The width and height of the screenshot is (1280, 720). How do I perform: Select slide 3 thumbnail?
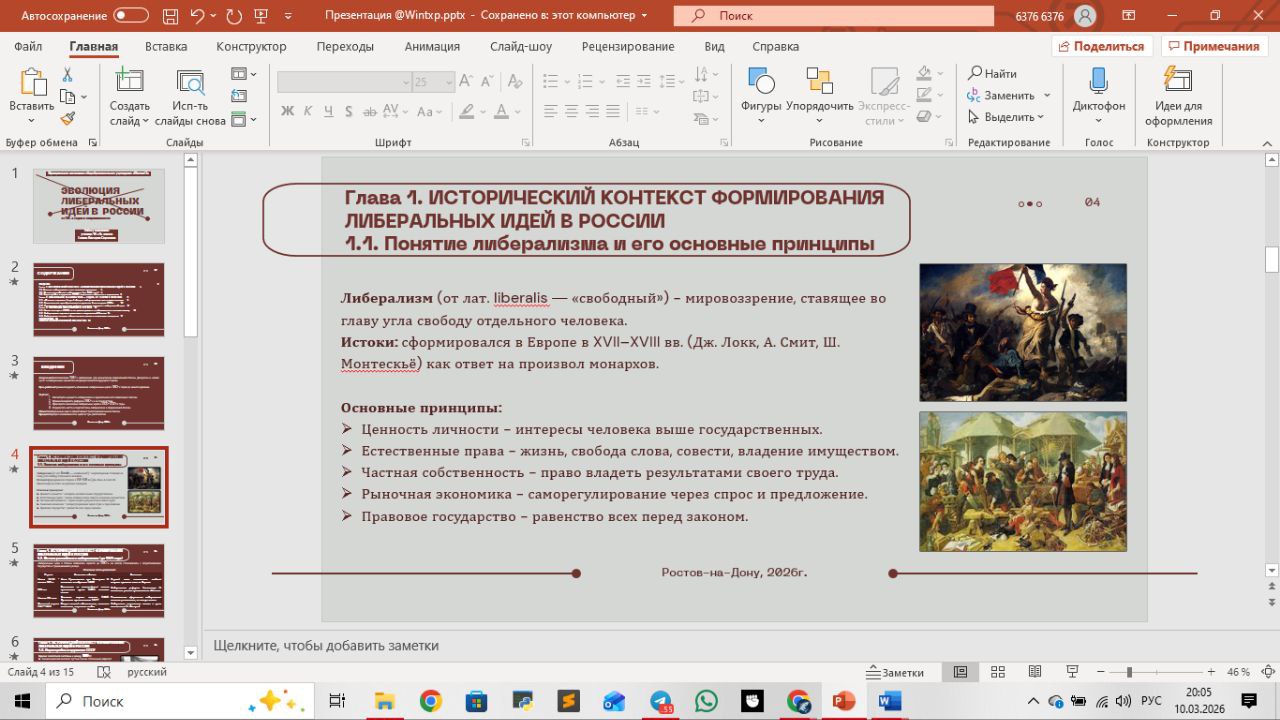point(98,393)
